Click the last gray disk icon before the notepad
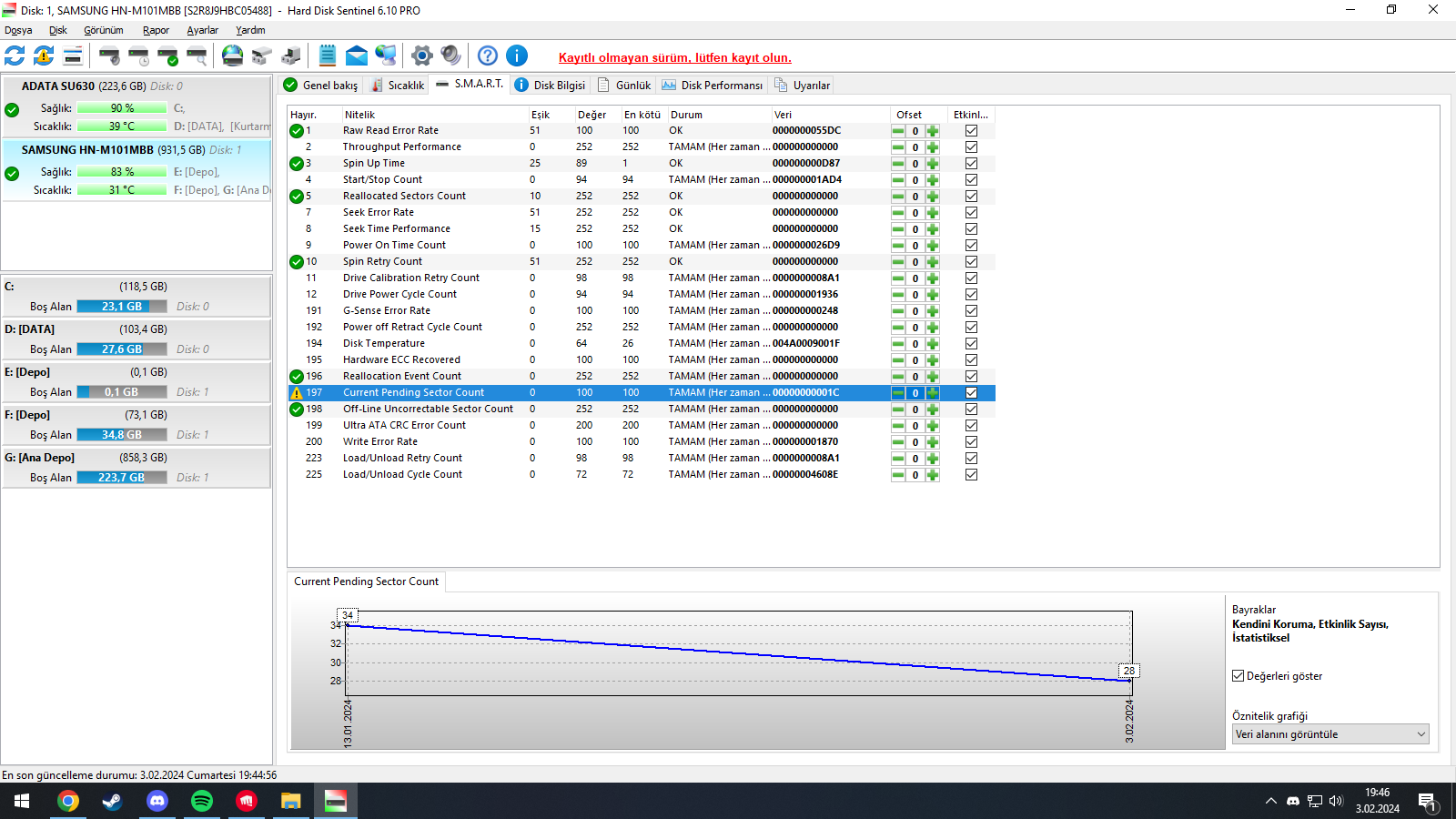Image resolution: width=1456 pixels, height=819 pixels. pos(291,56)
